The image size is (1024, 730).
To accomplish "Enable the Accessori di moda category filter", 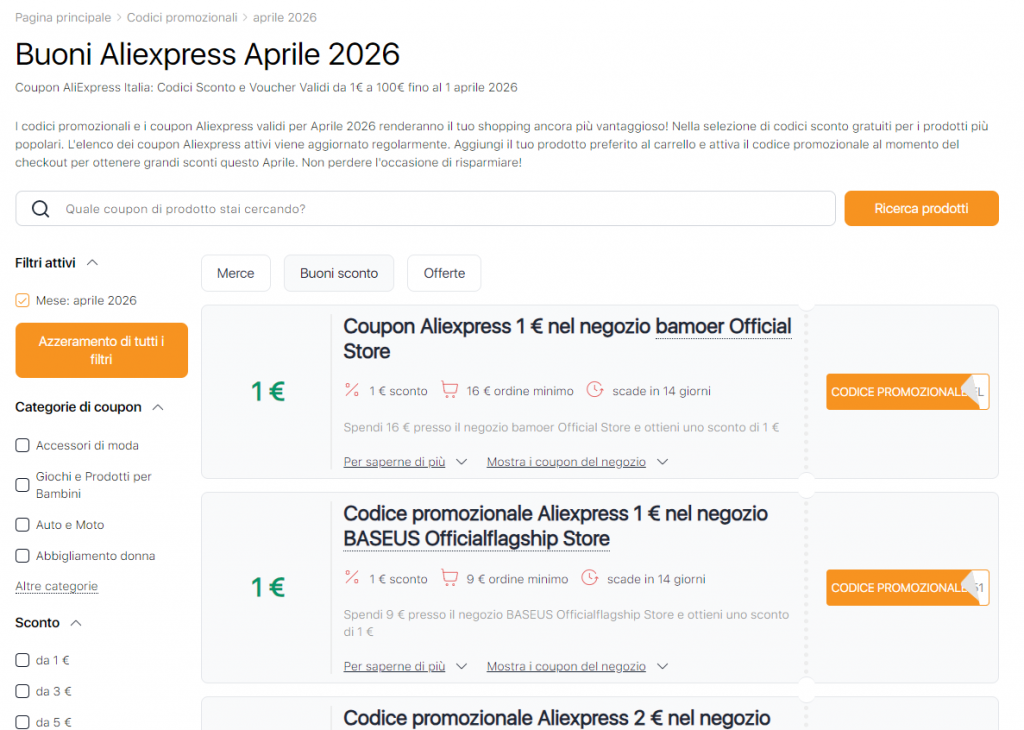I will coord(21,445).
